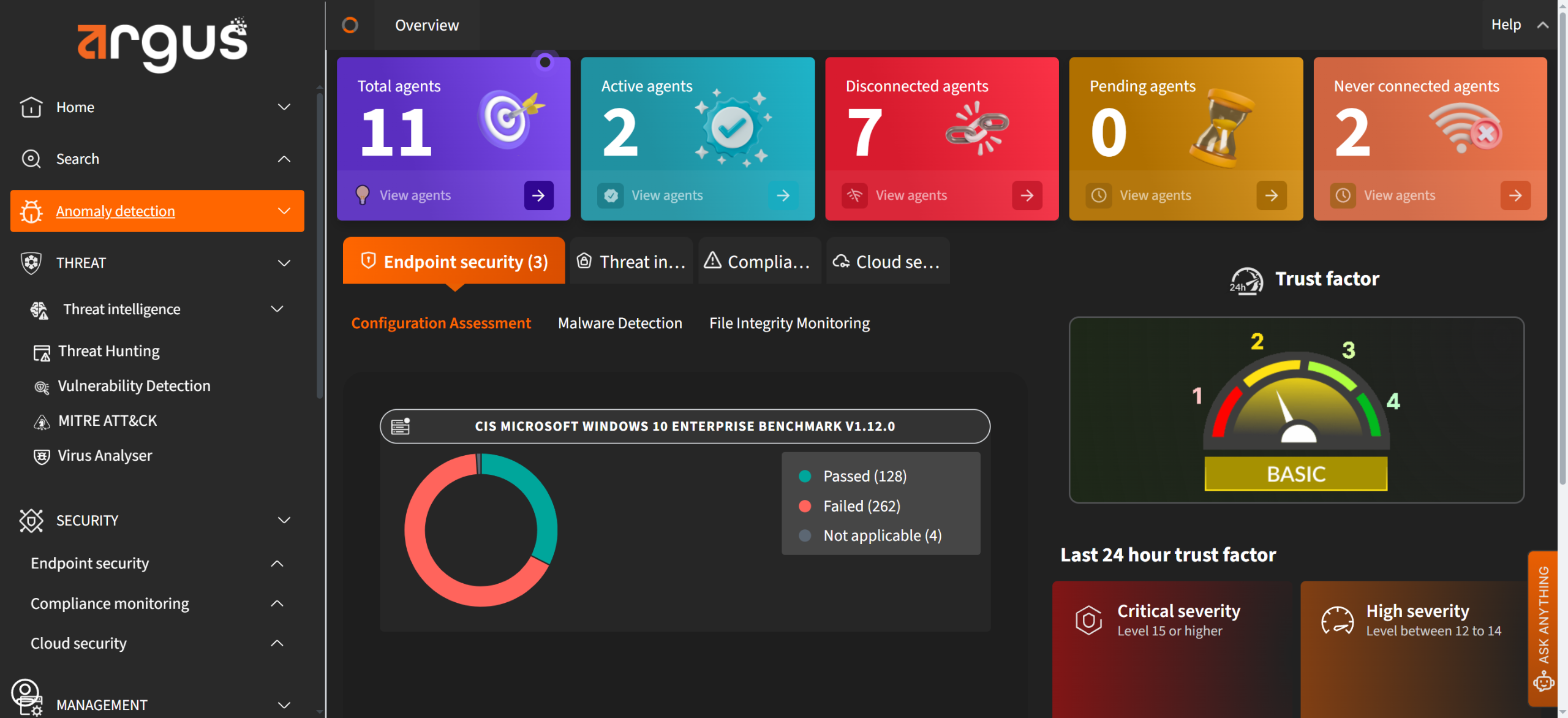Expand the Threat intelligence submenu chevron
1568x718 pixels.
click(277, 309)
